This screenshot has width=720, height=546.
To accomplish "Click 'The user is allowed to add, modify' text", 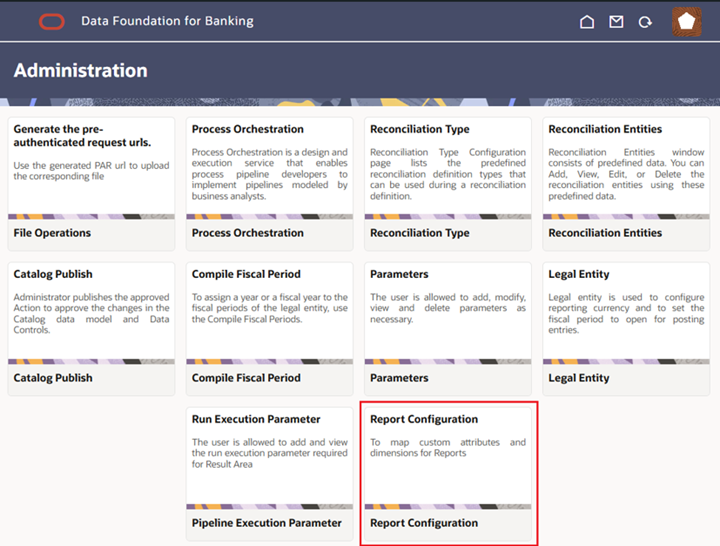I will (448, 308).
